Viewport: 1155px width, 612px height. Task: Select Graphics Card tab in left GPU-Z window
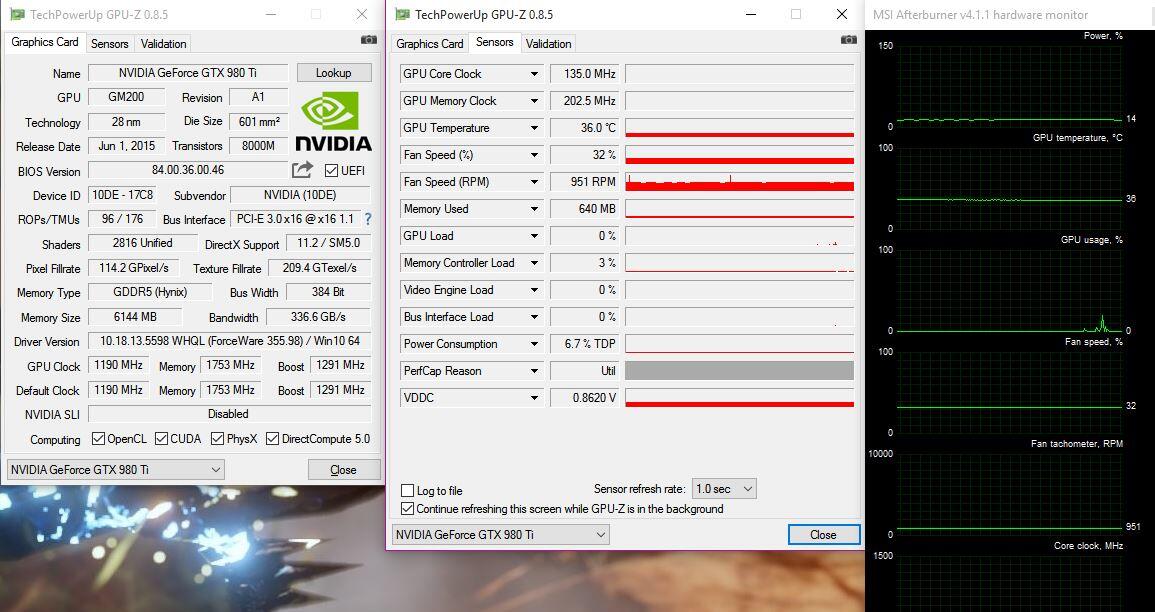pyautogui.click(x=45, y=42)
